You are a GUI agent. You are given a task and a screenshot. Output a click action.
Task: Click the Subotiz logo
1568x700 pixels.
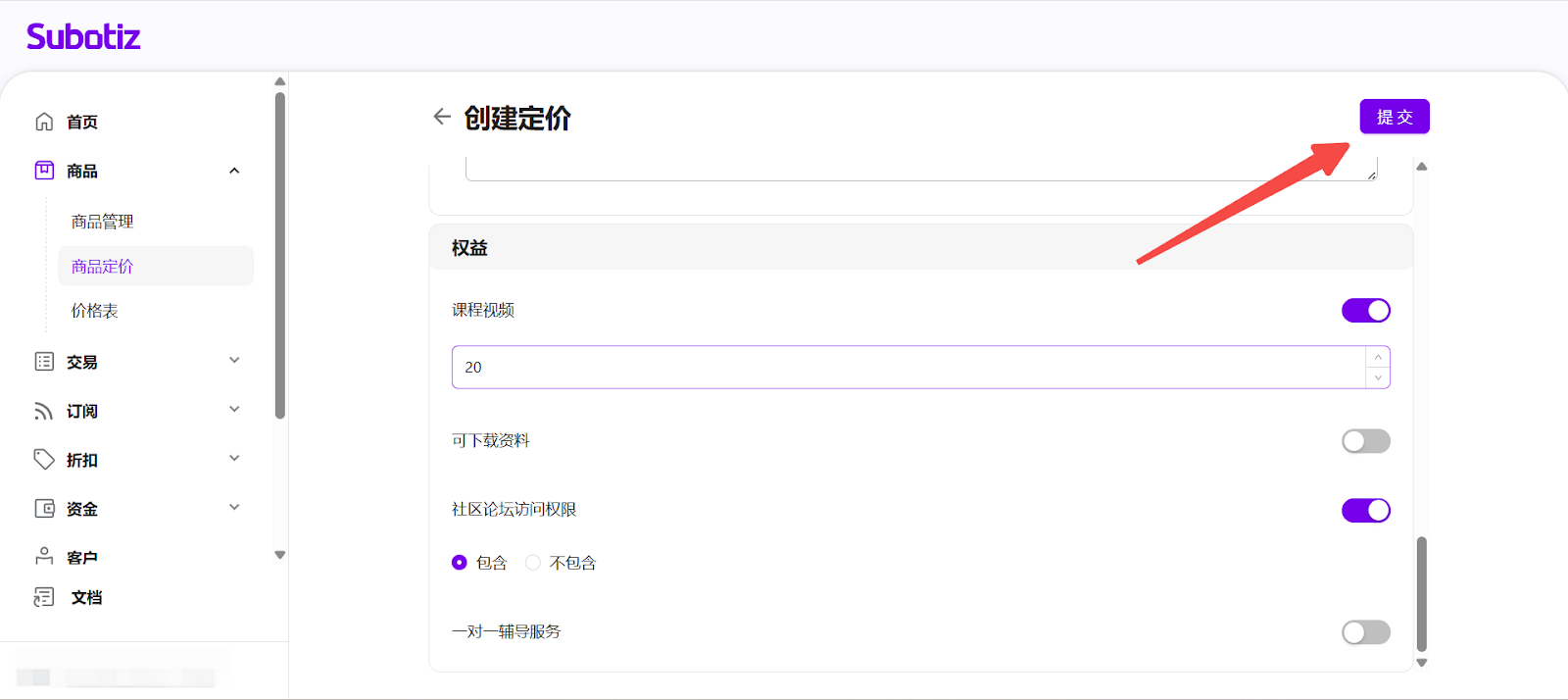(83, 37)
